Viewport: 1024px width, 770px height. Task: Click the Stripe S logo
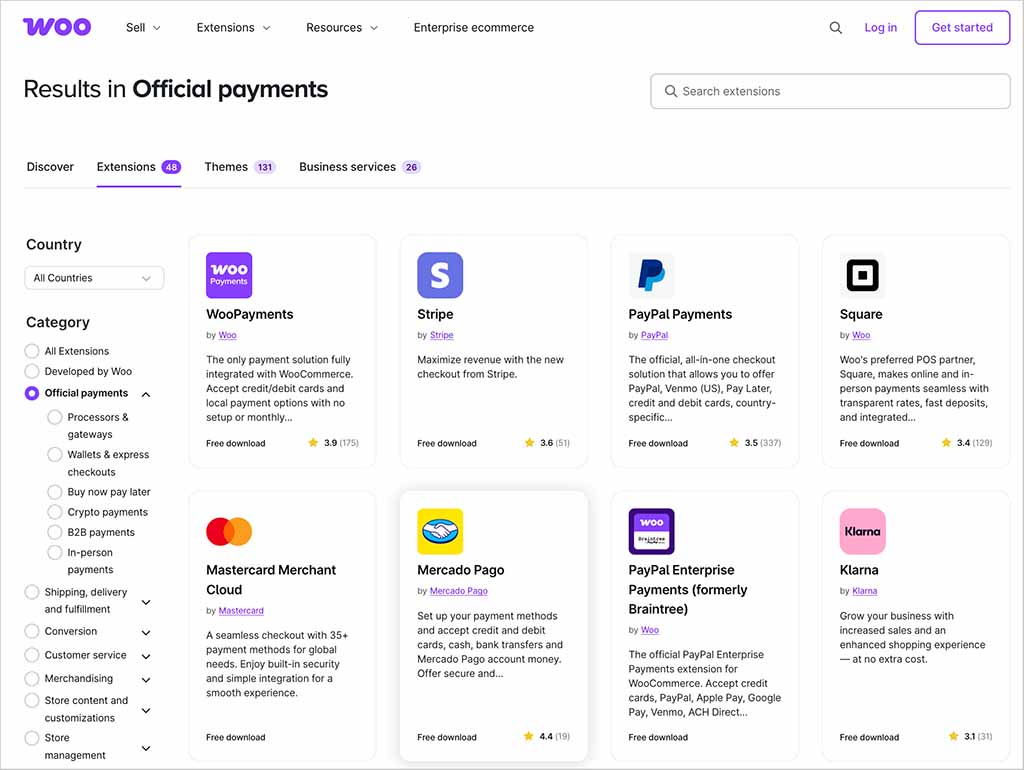(440, 275)
